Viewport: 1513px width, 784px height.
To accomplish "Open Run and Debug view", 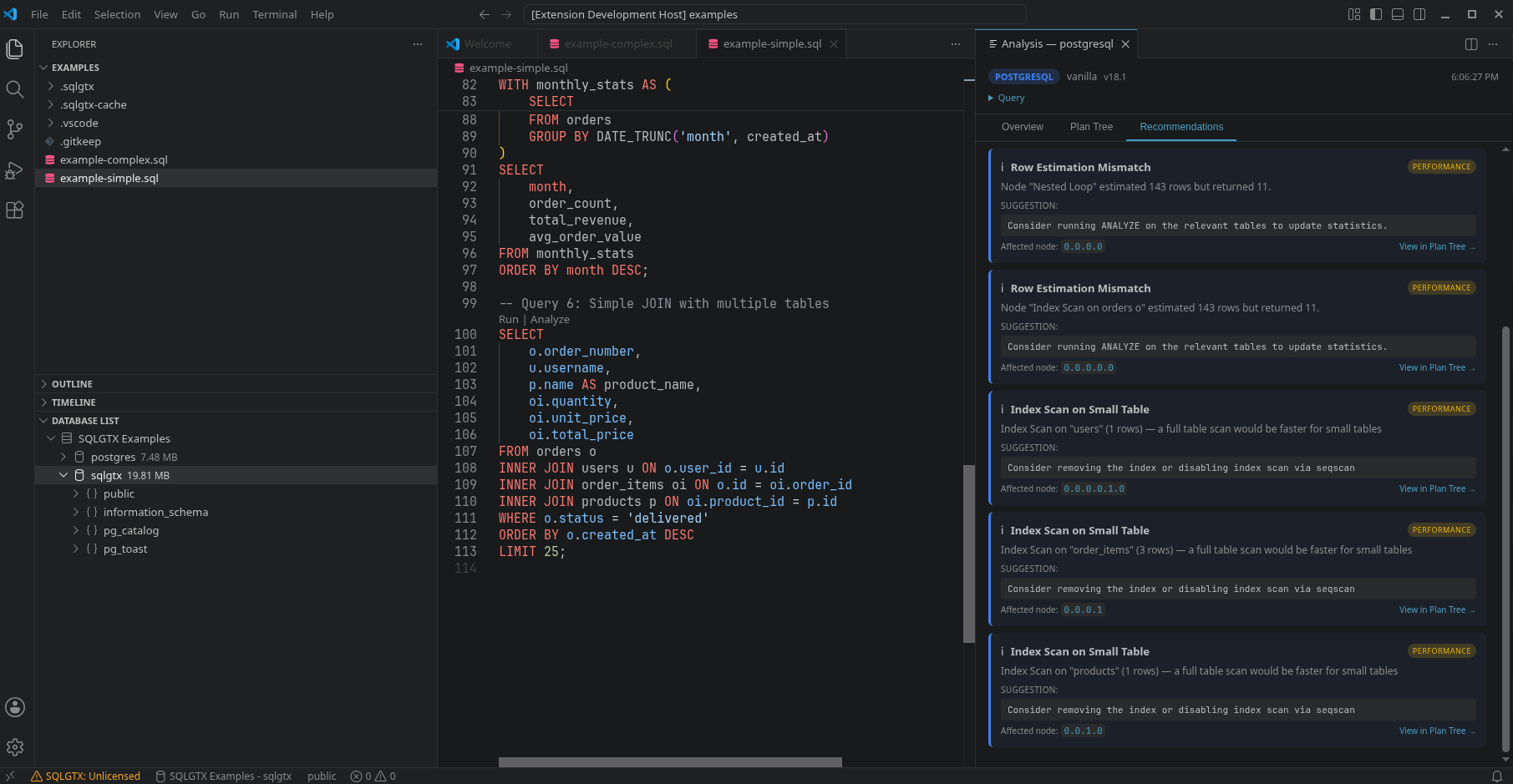I will coord(15,169).
